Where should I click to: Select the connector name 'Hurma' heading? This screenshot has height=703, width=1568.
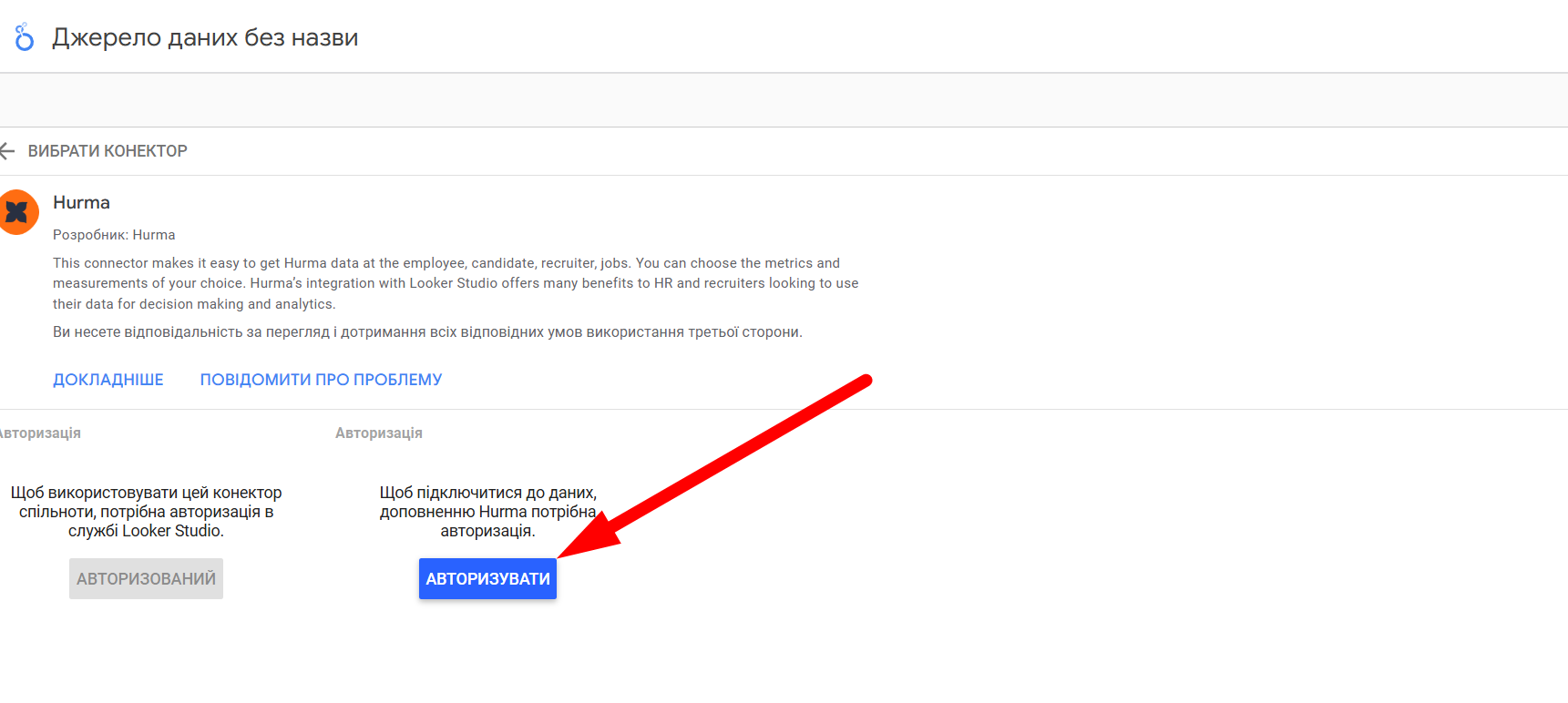81,202
